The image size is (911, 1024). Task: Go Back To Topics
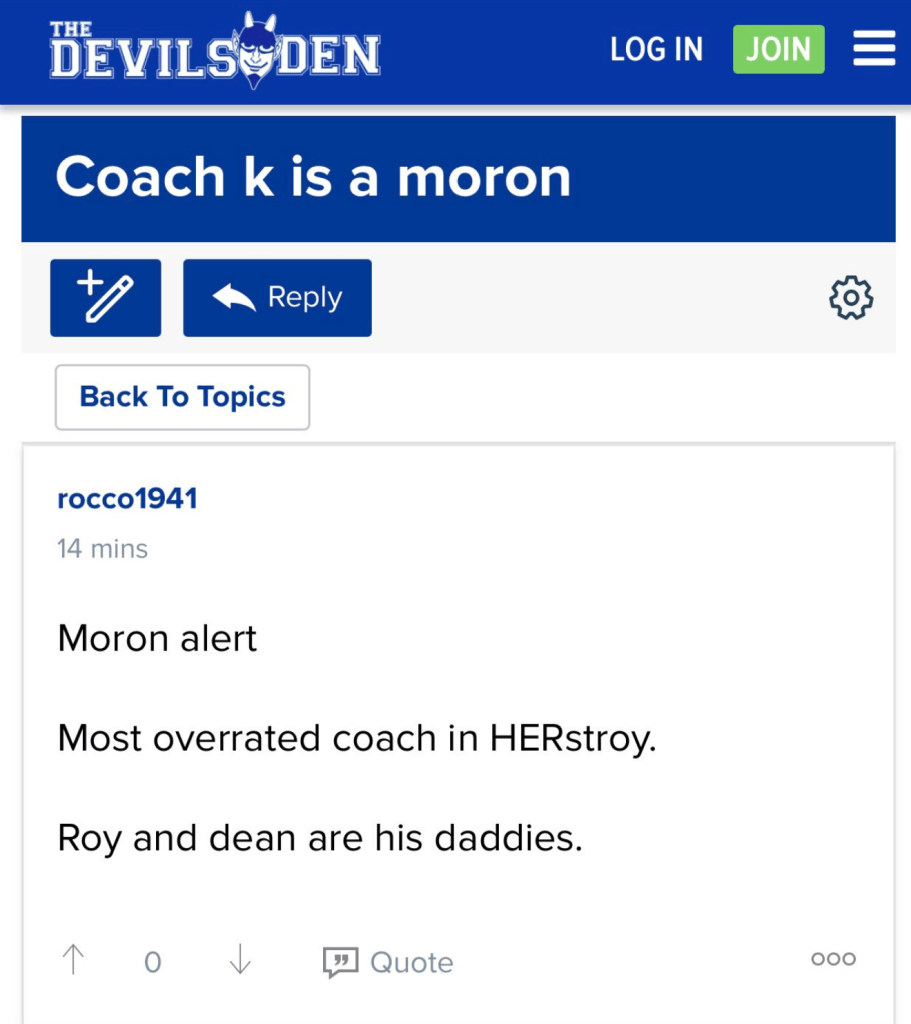(182, 397)
